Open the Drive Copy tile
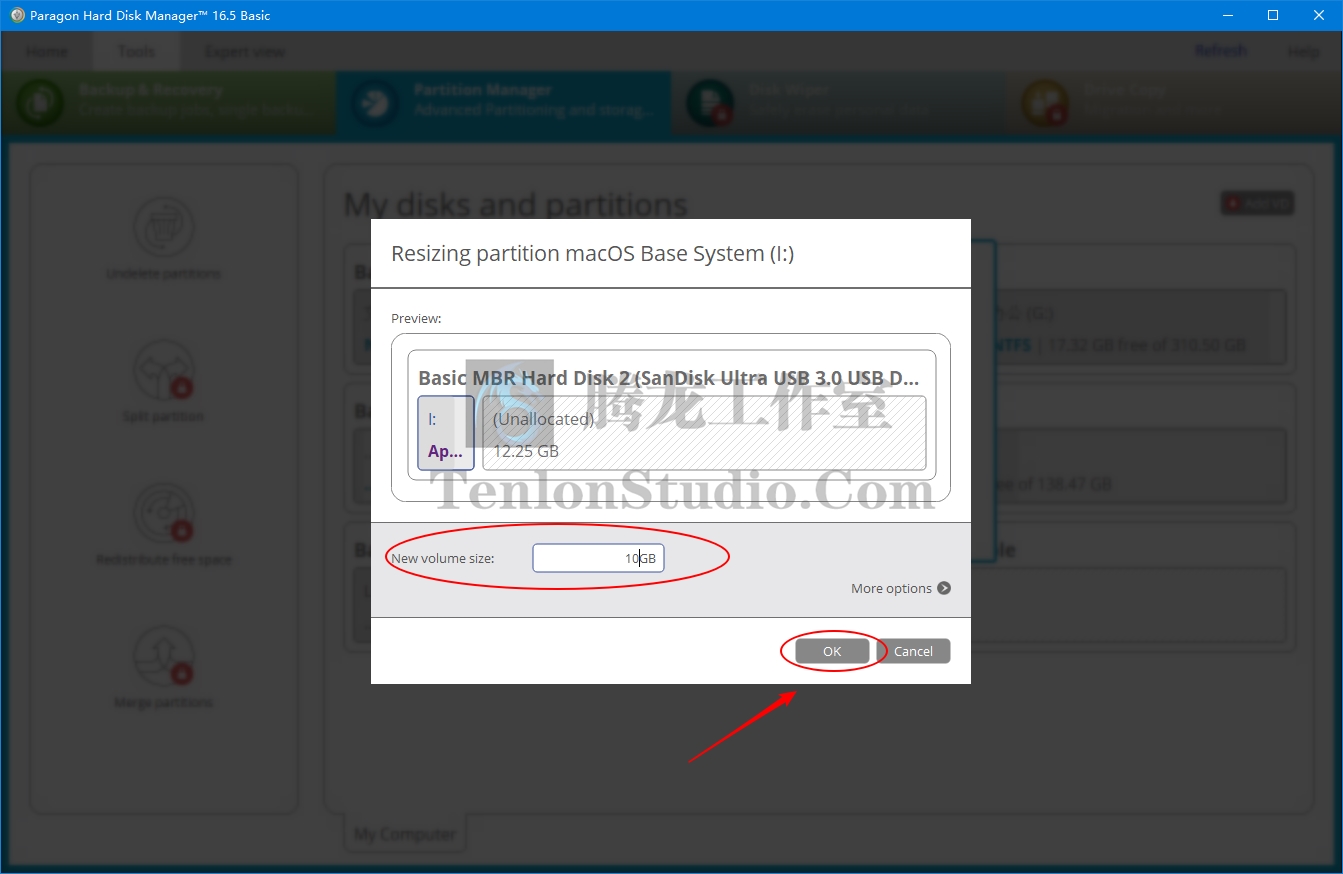This screenshot has width=1343, height=874. [x=1173, y=102]
